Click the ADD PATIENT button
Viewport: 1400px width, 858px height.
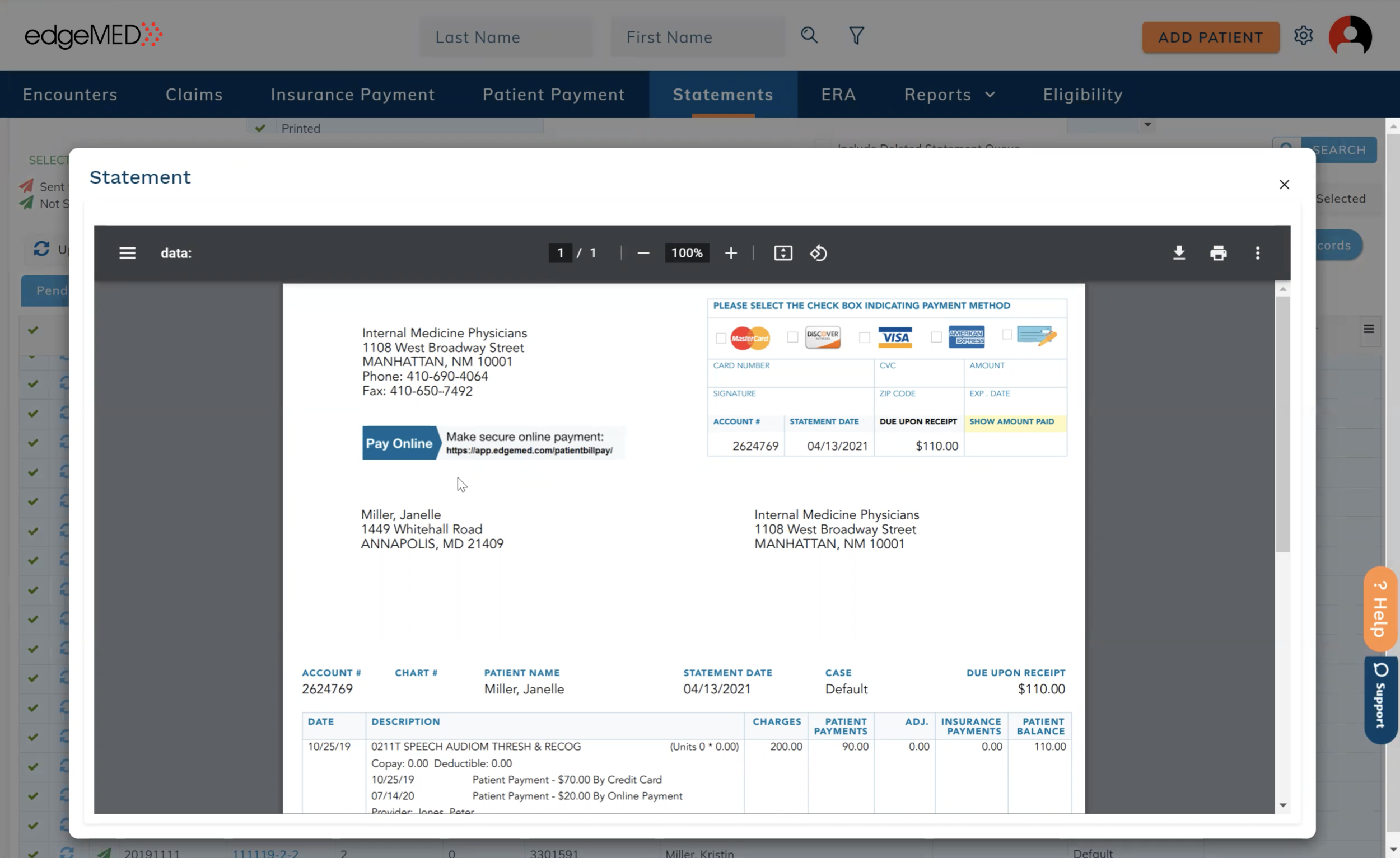(x=1210, y=37)
